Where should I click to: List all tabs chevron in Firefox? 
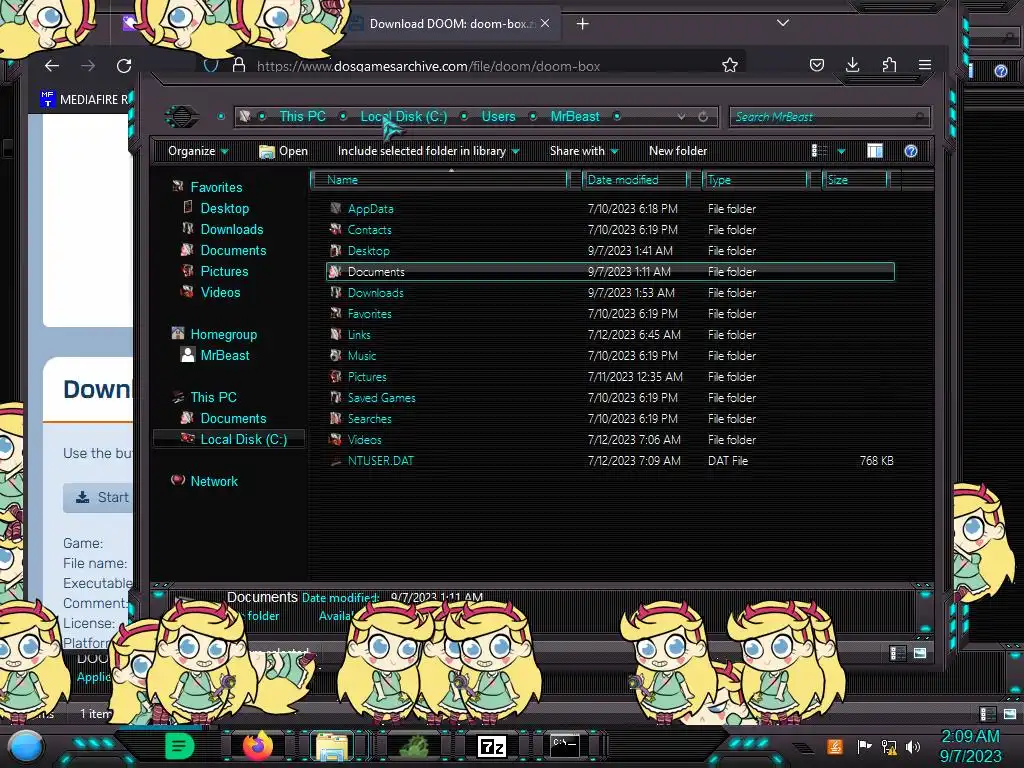(783, 23)
